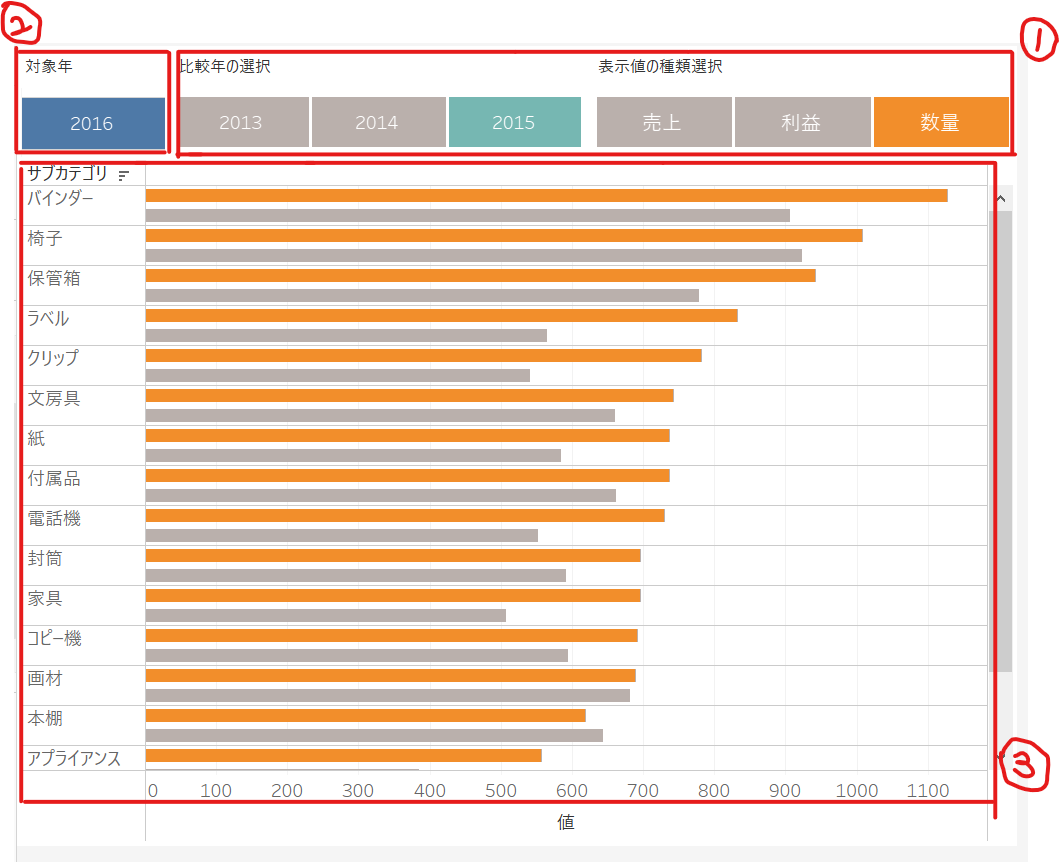Click the 比較年の選択 heading
Image resolution: width=1060 pixels, height=862 pixels.
(x=225, y=66)
